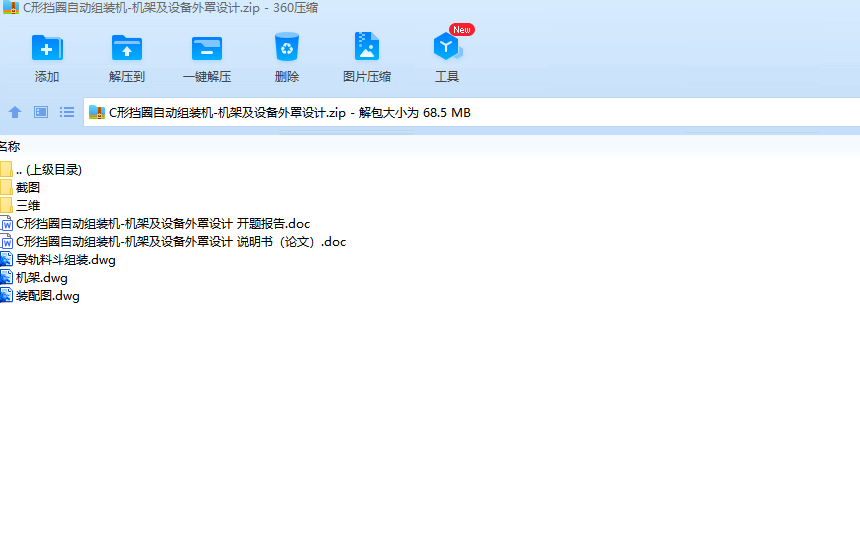
Task: Select 导轨料斗组装.dwg file
Action: coord(58,260)
